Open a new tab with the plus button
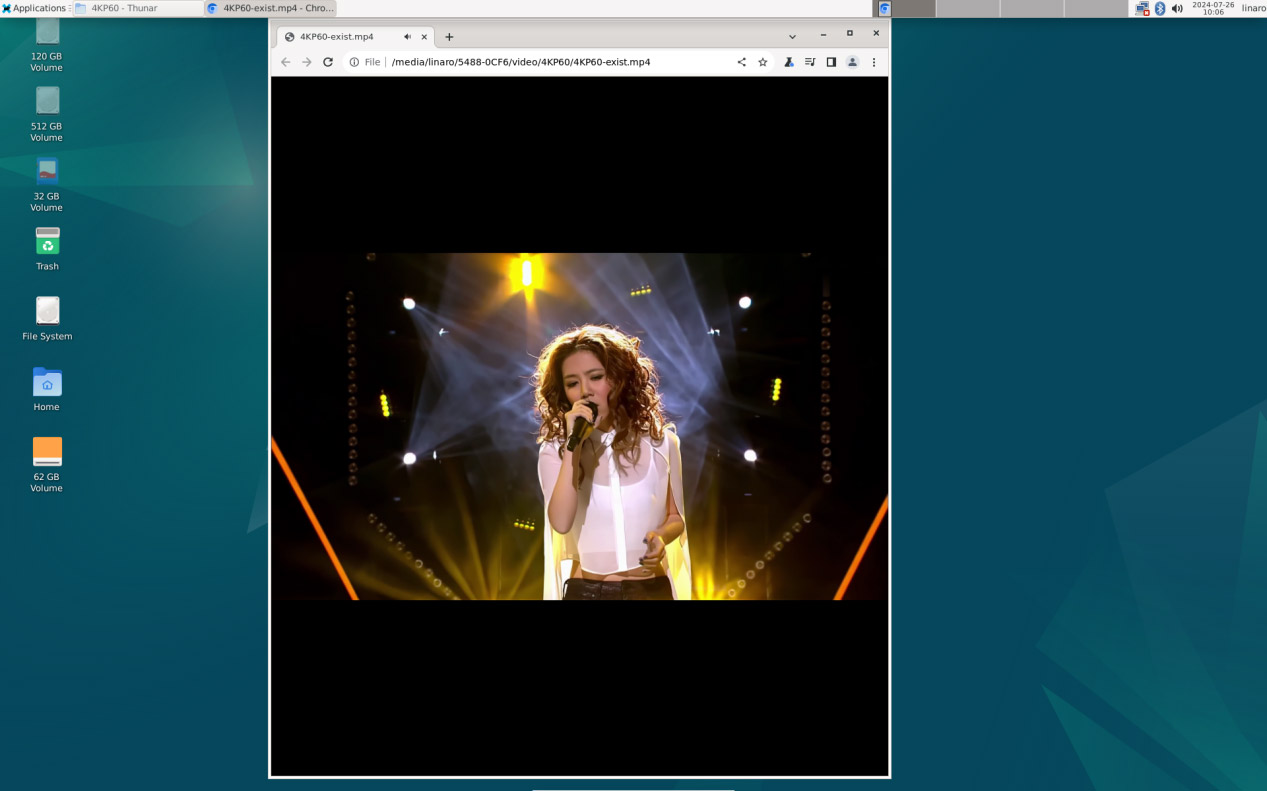This screenshot has height=791, width=1267. click(449, 37)
